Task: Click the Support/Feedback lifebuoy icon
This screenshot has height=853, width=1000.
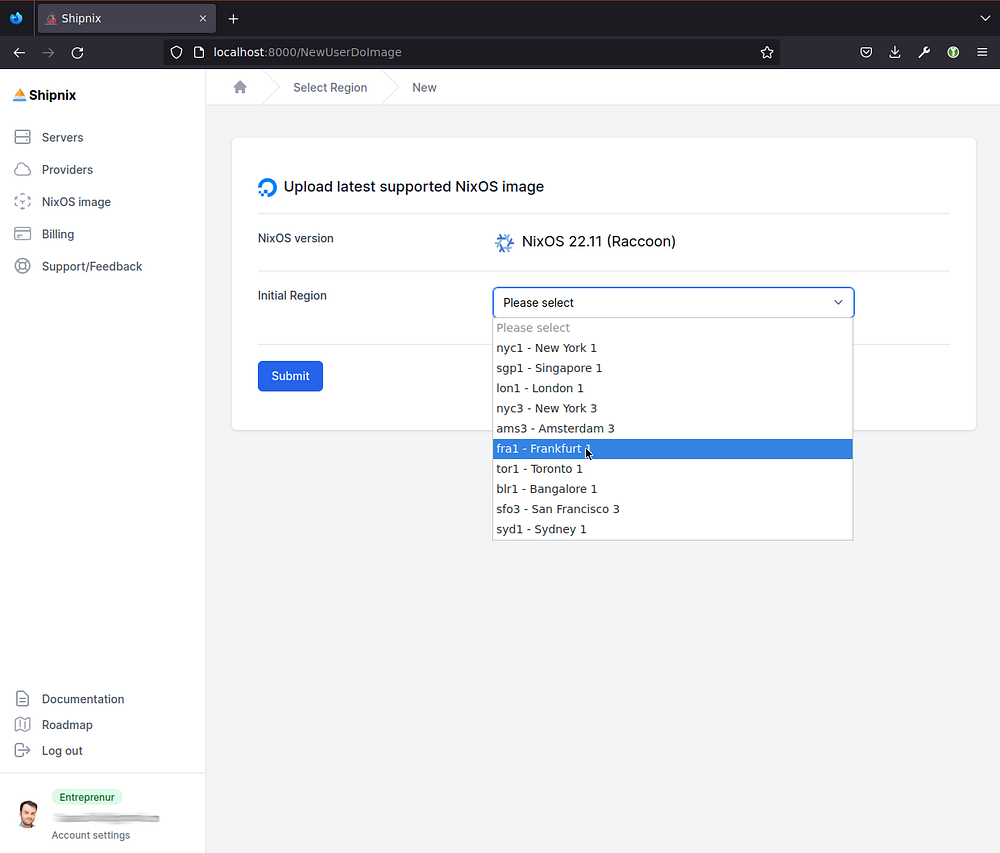Action: click(x=22, y=266)
